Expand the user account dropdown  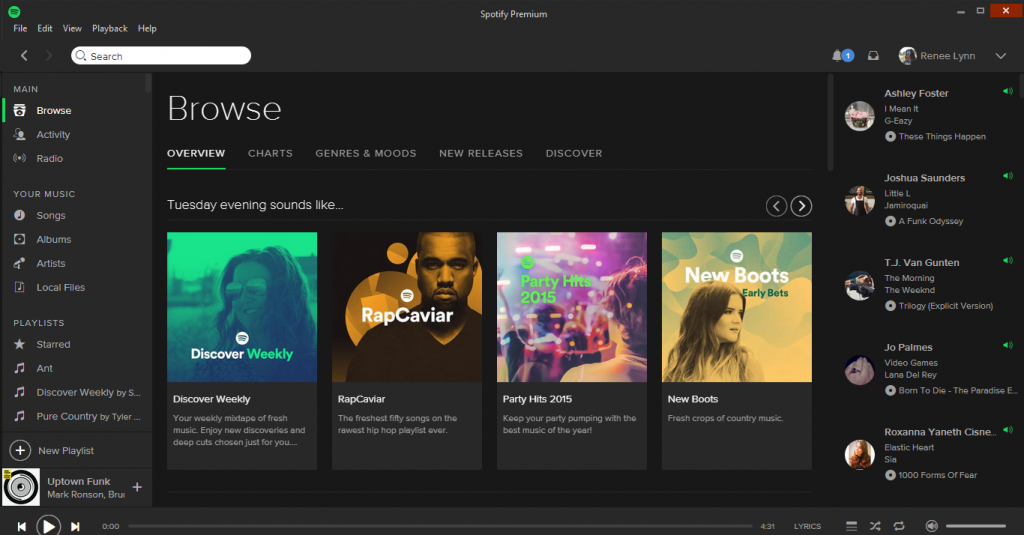pos(1000,56)
